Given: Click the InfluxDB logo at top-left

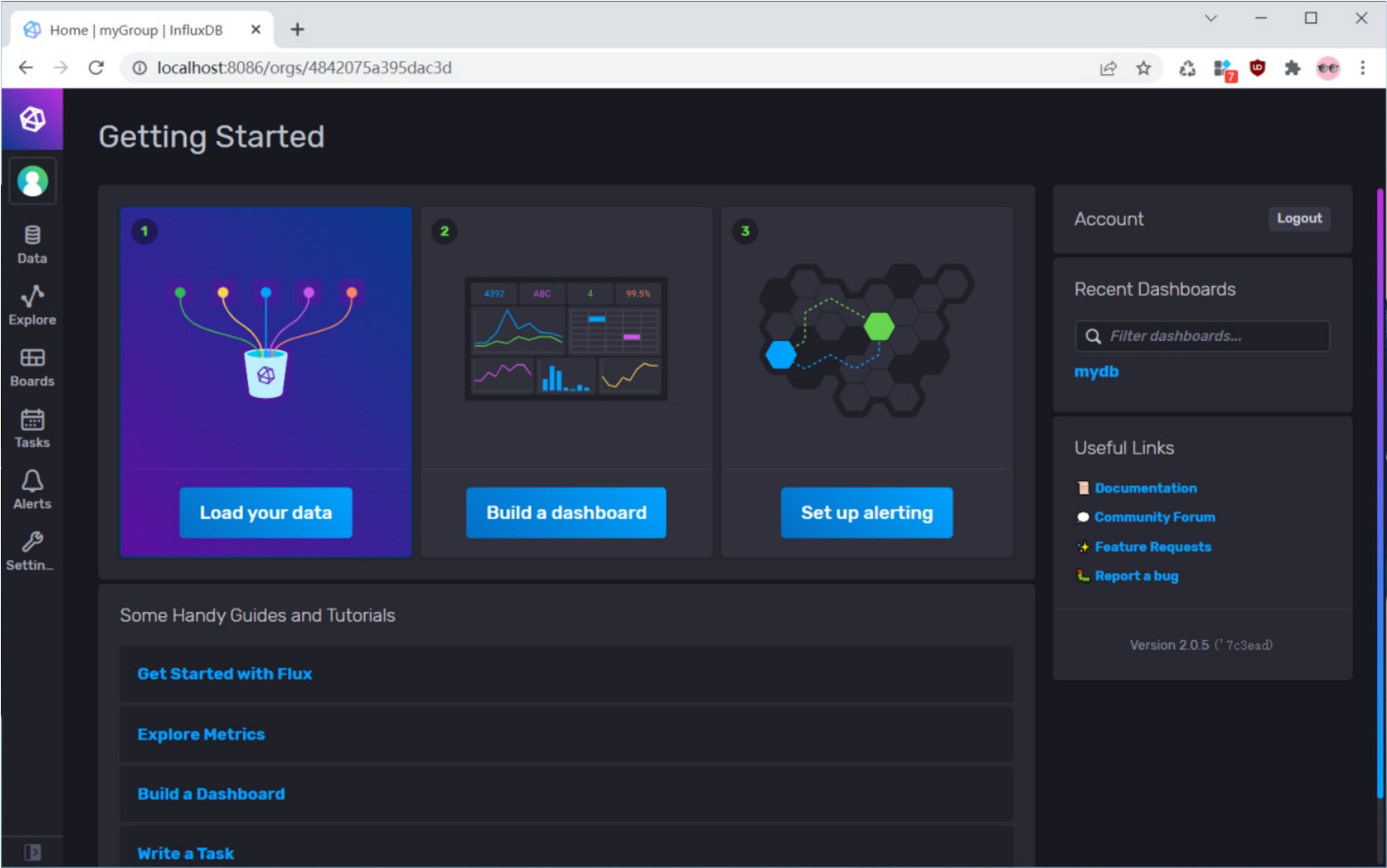Looking at the screenshot, I should click(x=33, y=119).
